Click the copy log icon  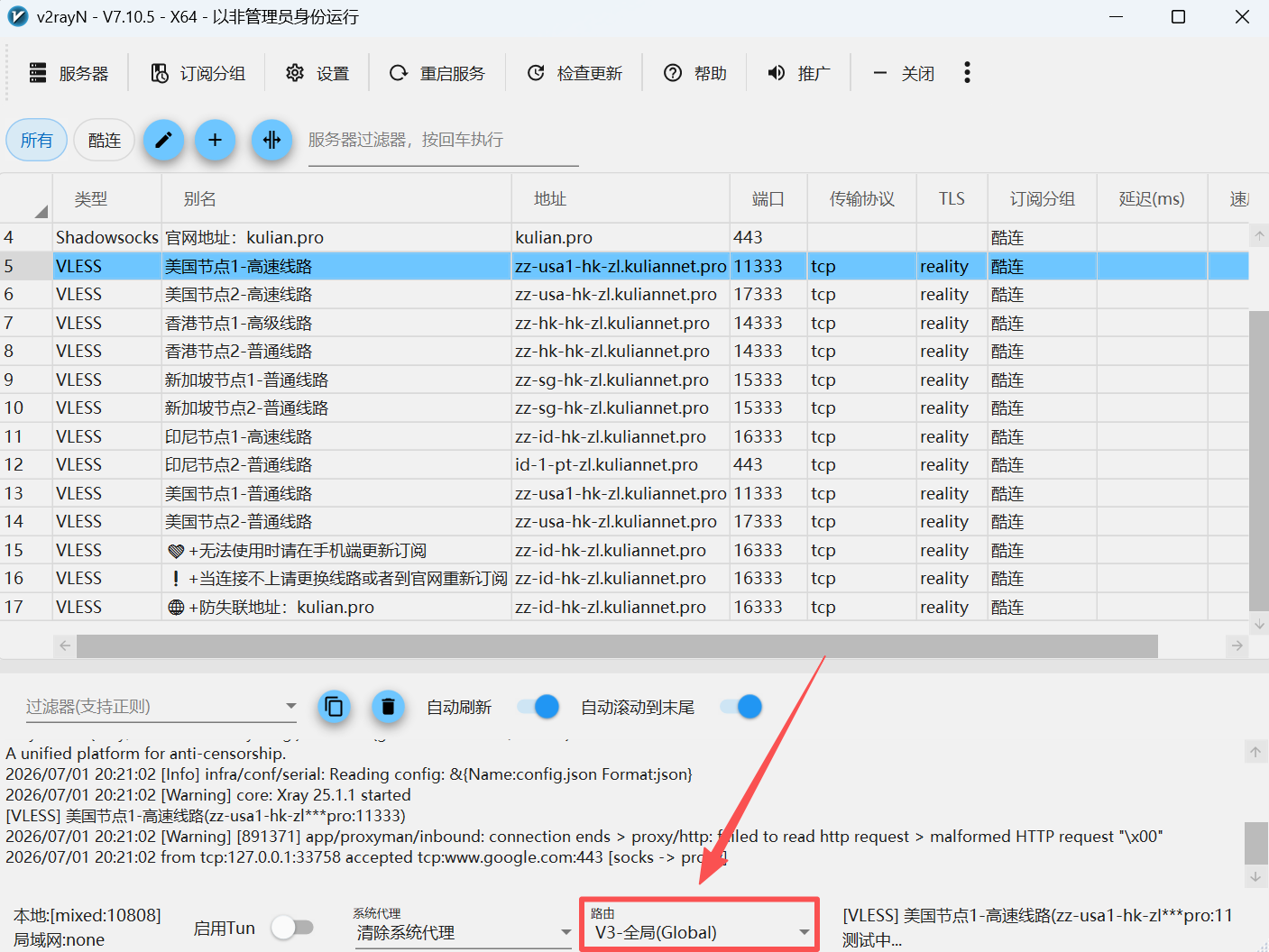334,707
